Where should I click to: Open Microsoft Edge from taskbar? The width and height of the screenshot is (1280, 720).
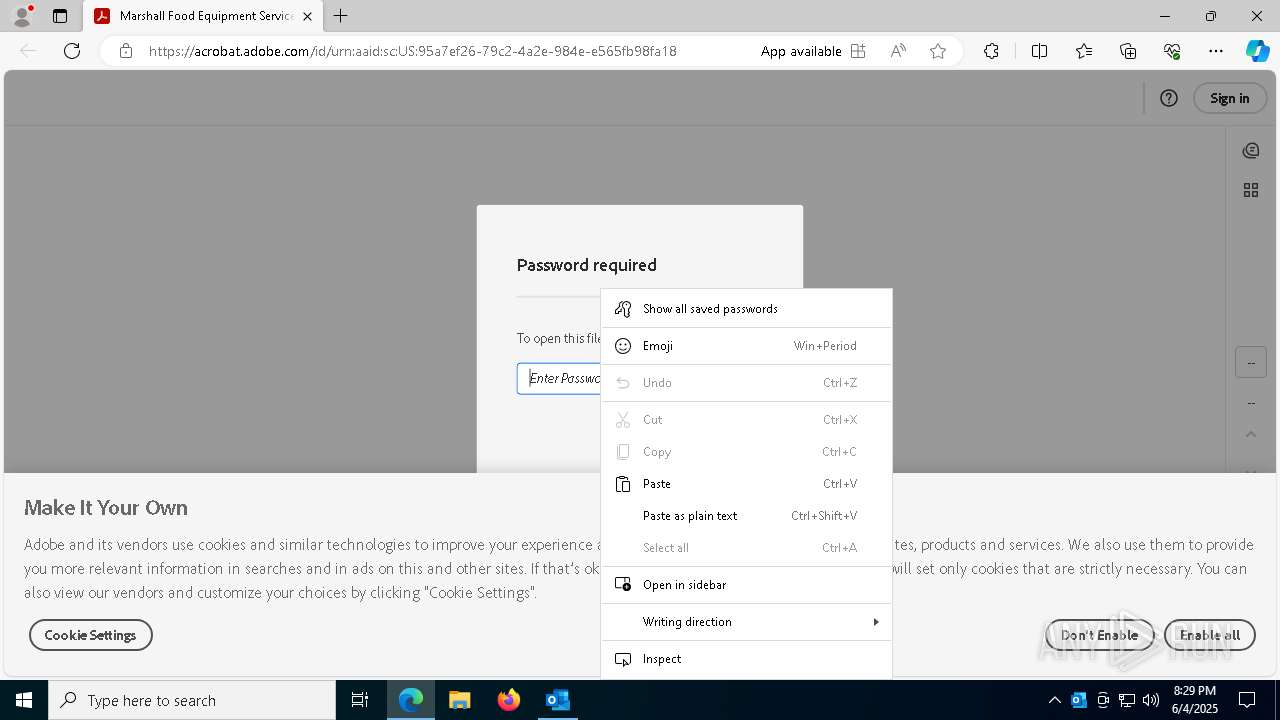point(411,700)
